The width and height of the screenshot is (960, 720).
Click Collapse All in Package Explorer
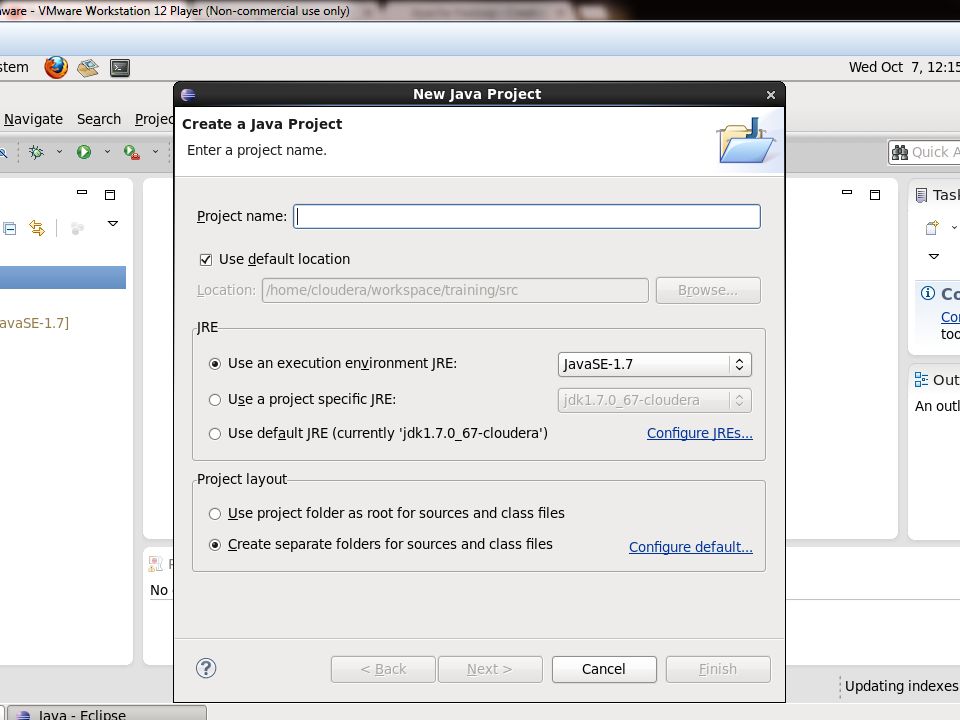pos(9,228)
